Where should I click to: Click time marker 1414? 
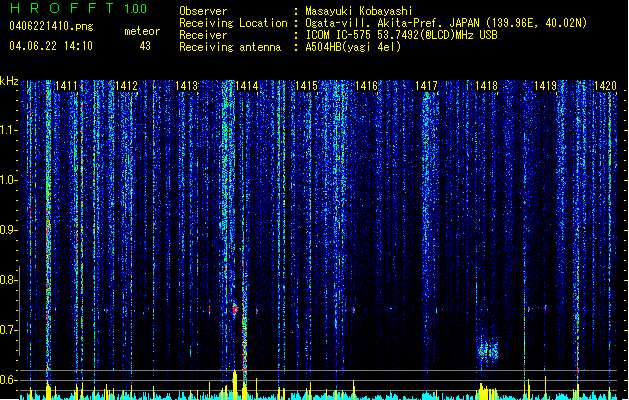pyautogui.click(x=246, y=86)
